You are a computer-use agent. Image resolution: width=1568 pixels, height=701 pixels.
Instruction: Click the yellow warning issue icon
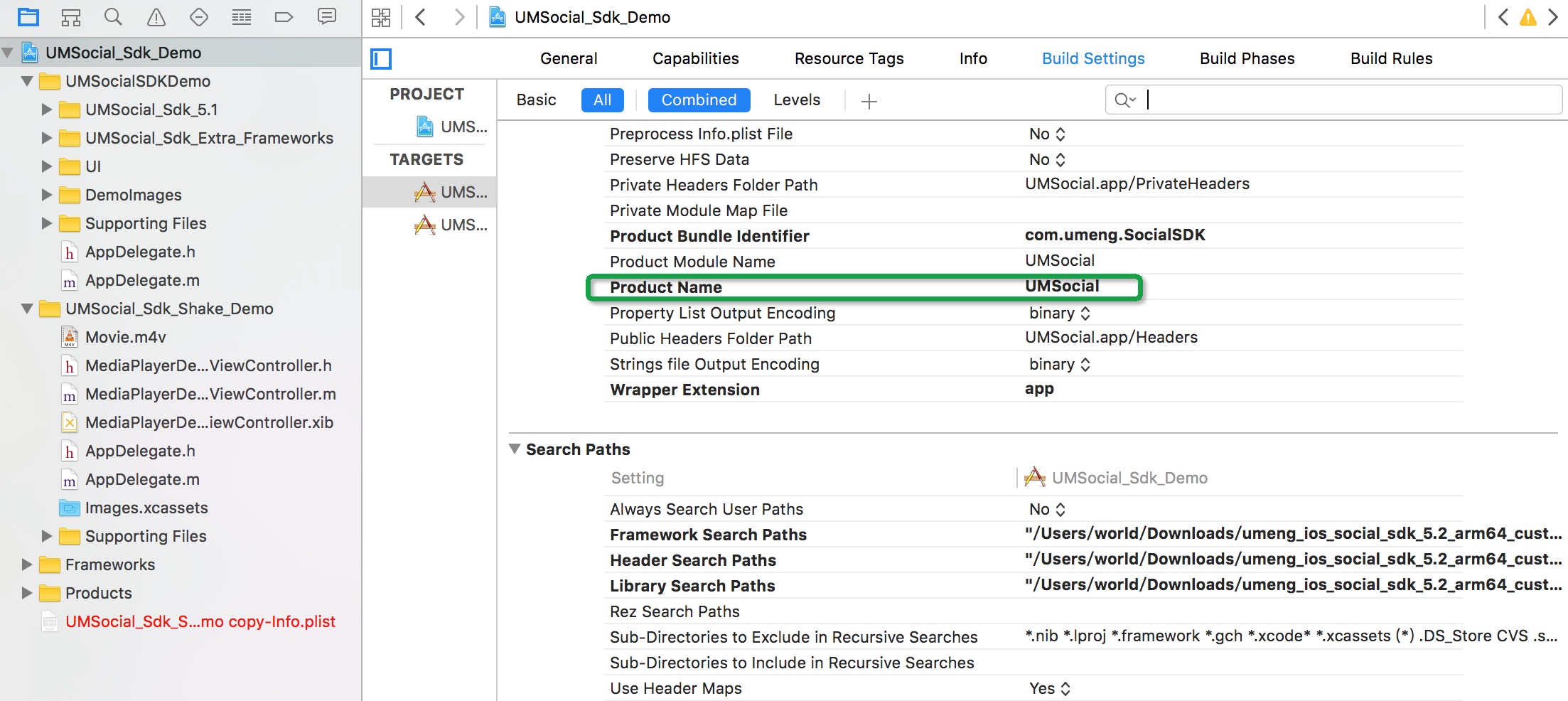pos(1527,17)
